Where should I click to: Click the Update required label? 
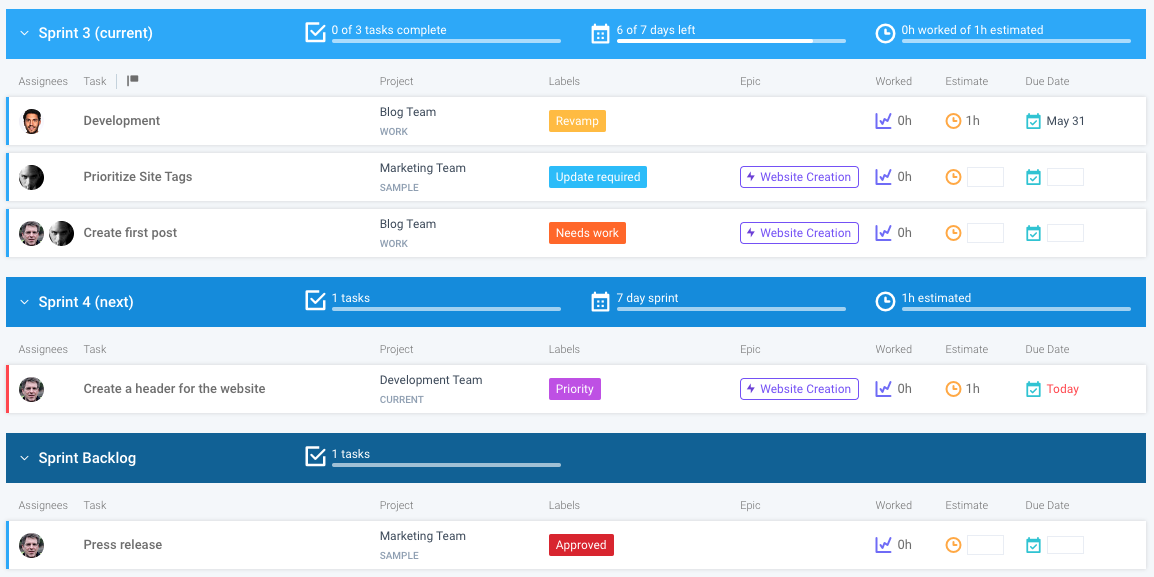pyautogui.click(x=598, y=177)
